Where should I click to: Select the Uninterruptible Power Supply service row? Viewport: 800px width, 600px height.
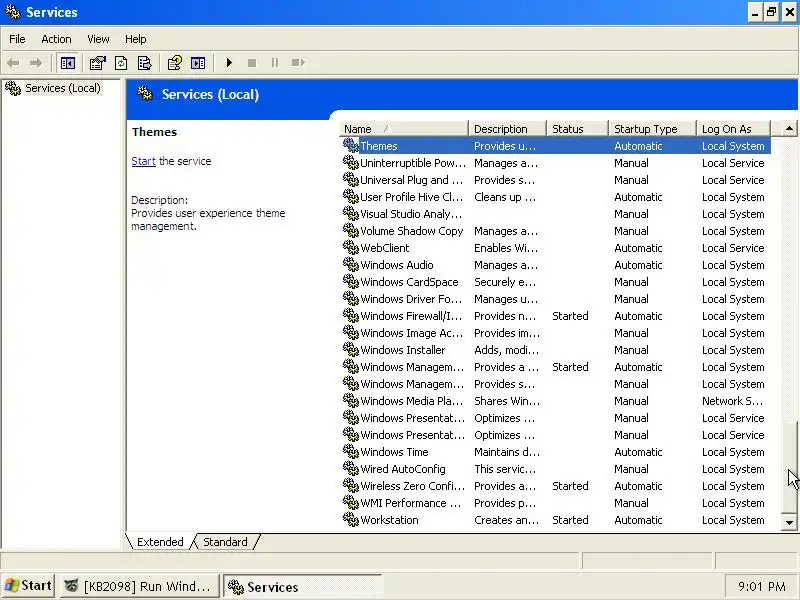(x=556, y=163)
